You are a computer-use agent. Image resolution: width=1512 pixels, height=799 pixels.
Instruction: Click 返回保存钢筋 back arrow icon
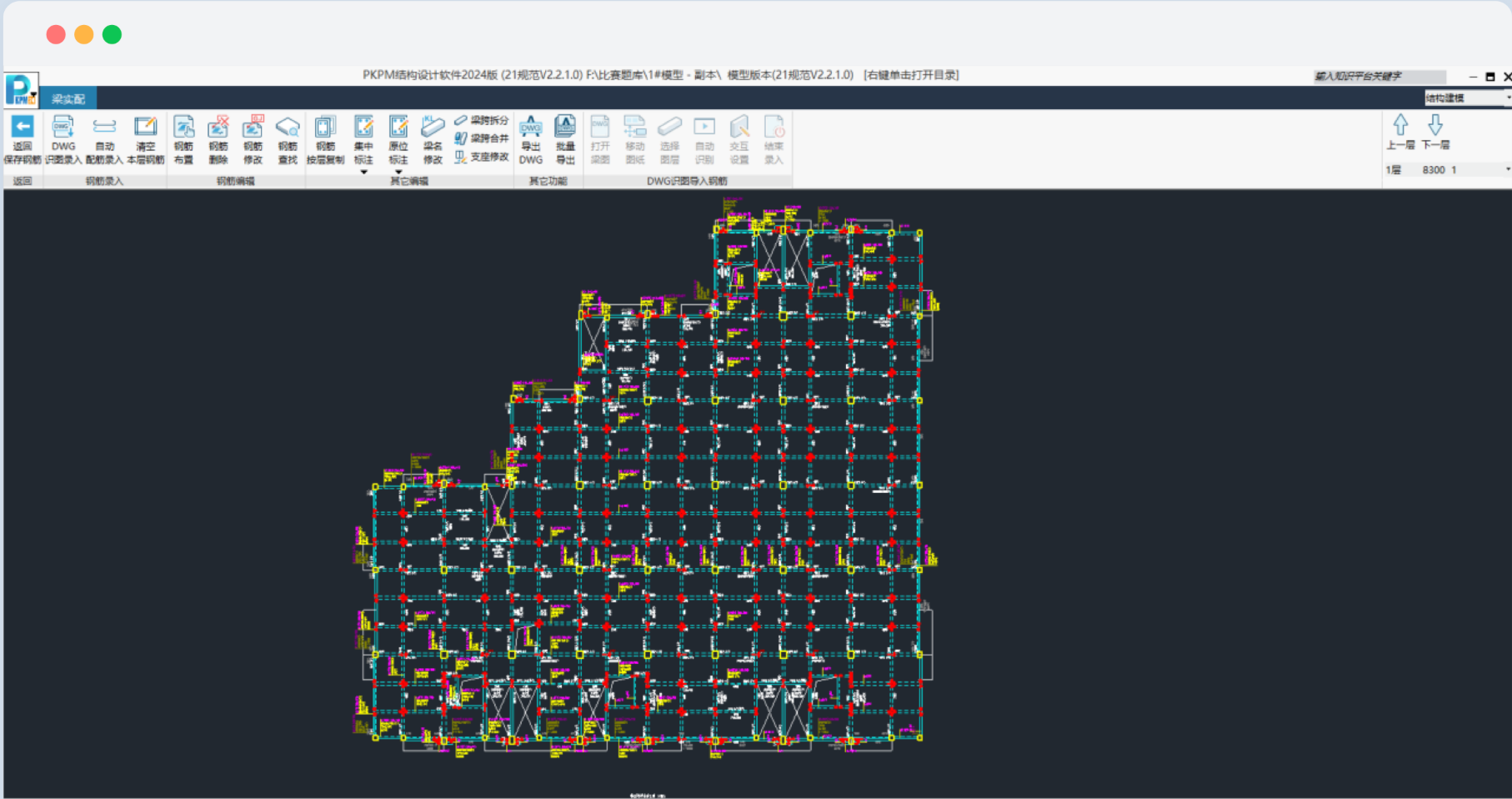pyautogui.click(x=23, y=128)
